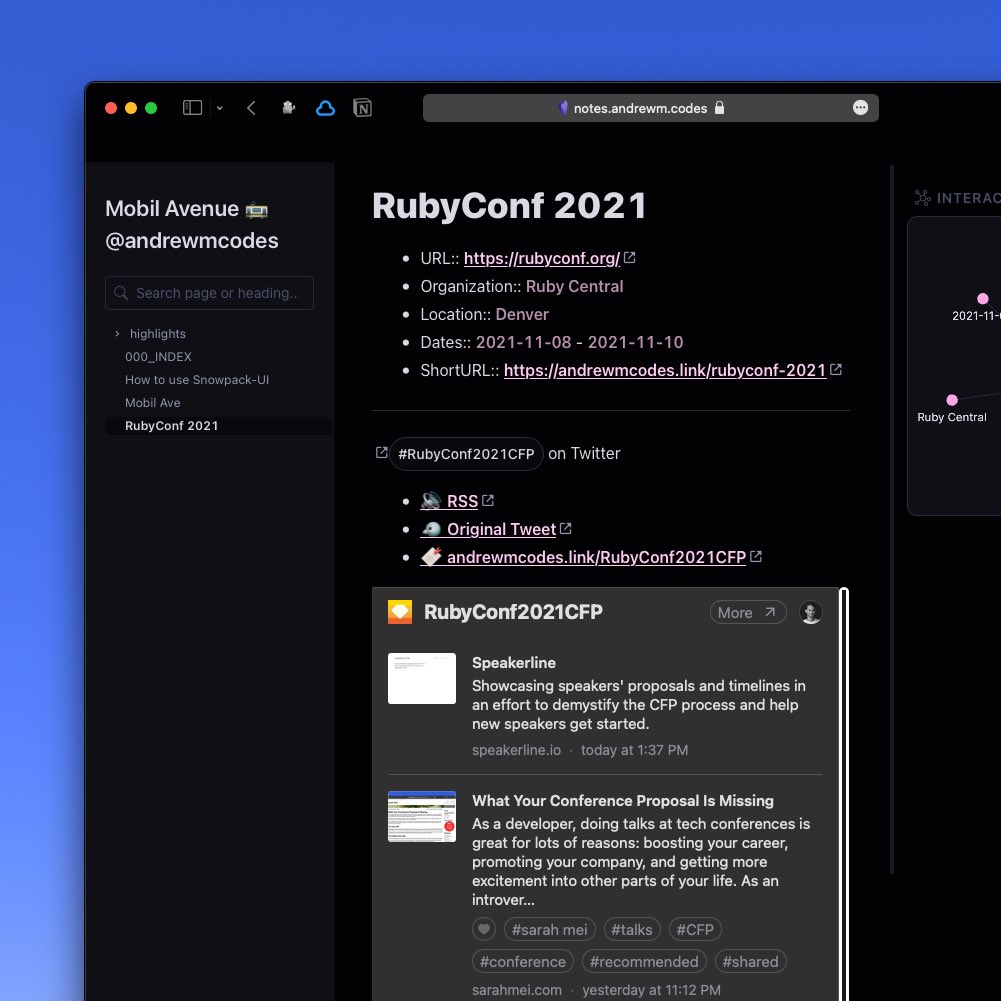
Task: Click the 2021-11 date node in graph
Action: click(983, 299)
